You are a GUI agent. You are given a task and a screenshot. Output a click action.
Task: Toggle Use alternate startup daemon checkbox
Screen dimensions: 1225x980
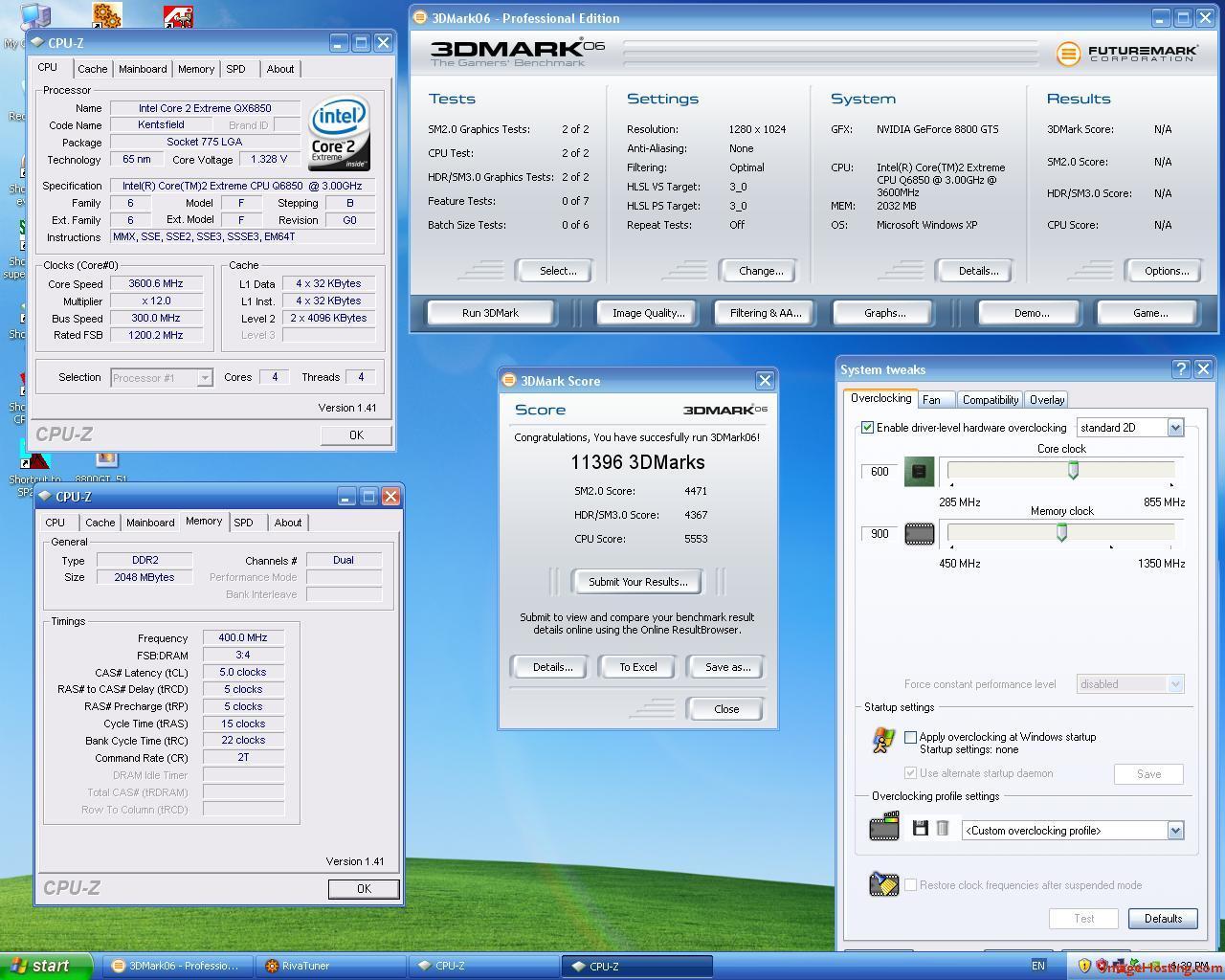910,773
